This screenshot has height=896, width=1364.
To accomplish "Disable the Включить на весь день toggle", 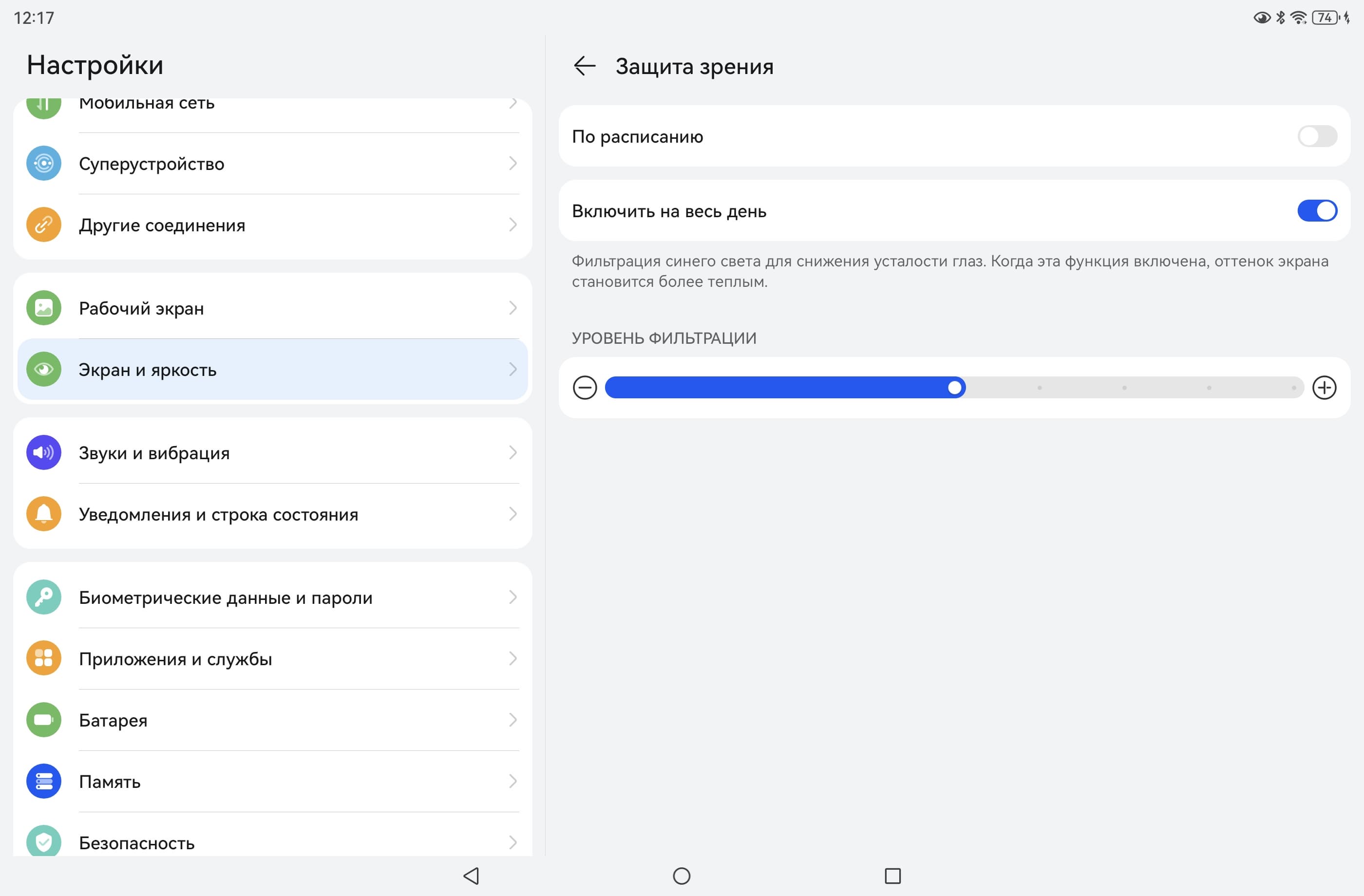I will (1317, 211).
